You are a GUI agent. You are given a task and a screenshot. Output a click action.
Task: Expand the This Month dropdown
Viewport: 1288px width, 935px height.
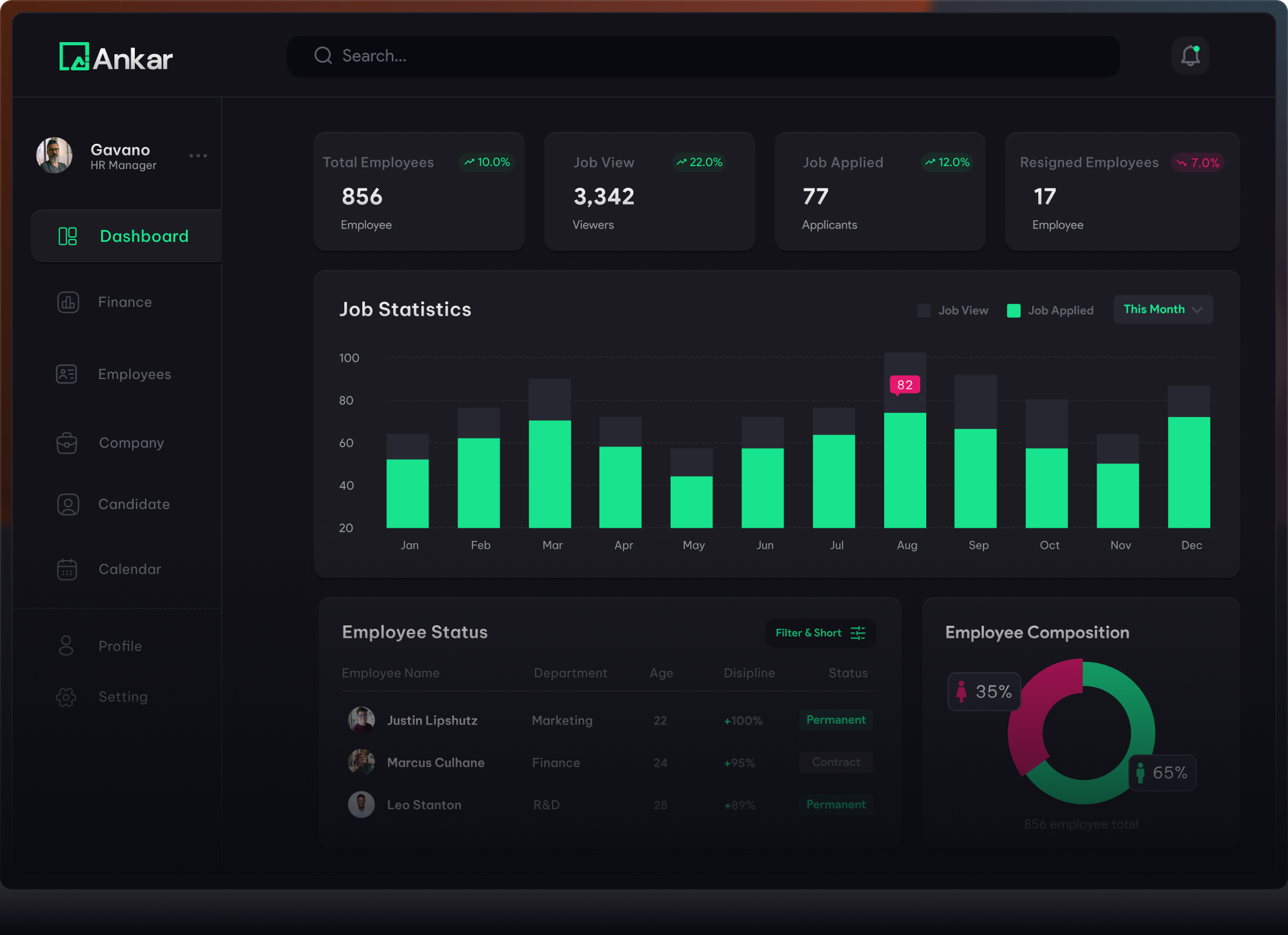[x=1162, y=309]
